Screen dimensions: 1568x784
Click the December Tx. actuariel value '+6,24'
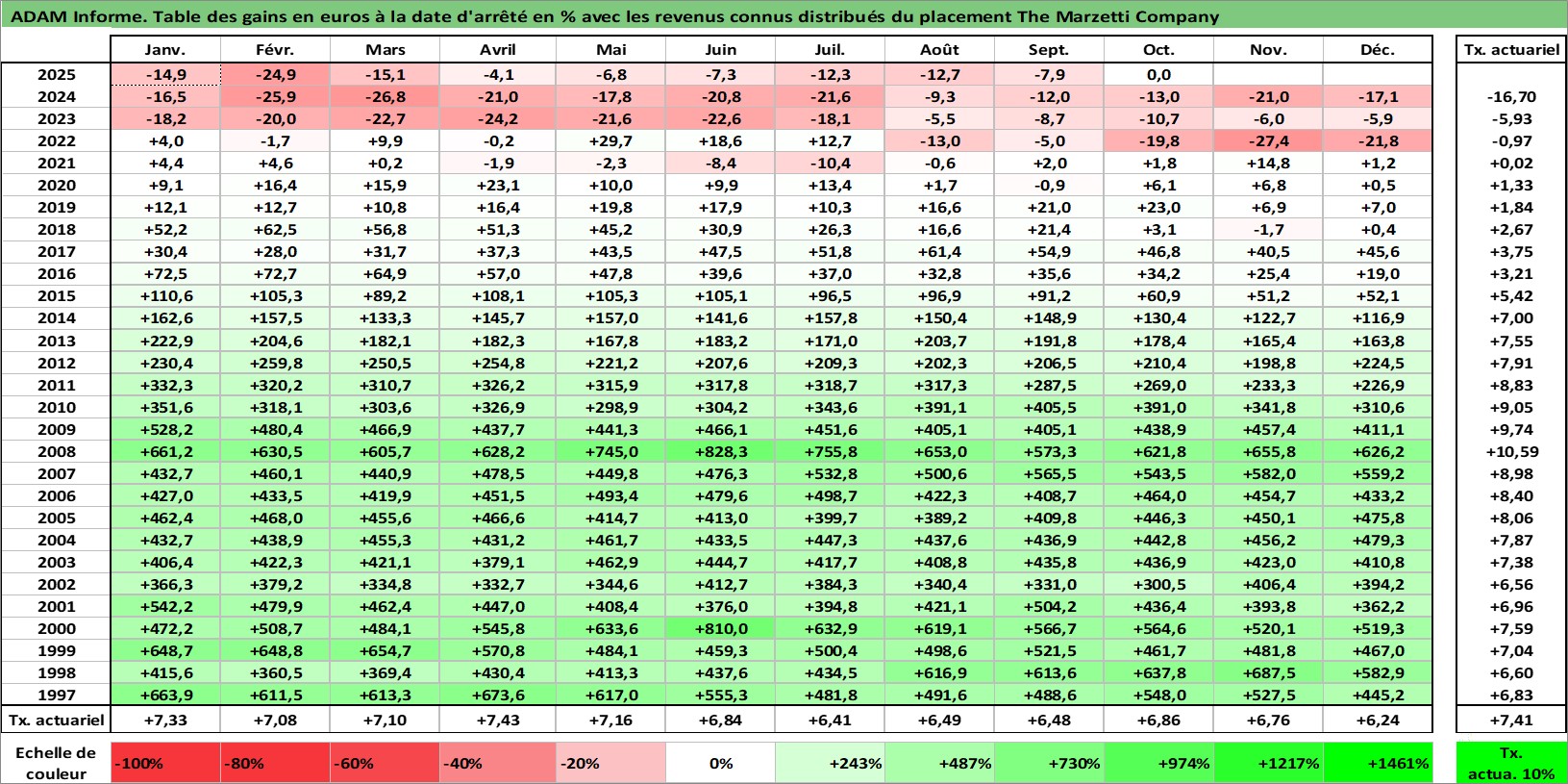click(1378, 720)
